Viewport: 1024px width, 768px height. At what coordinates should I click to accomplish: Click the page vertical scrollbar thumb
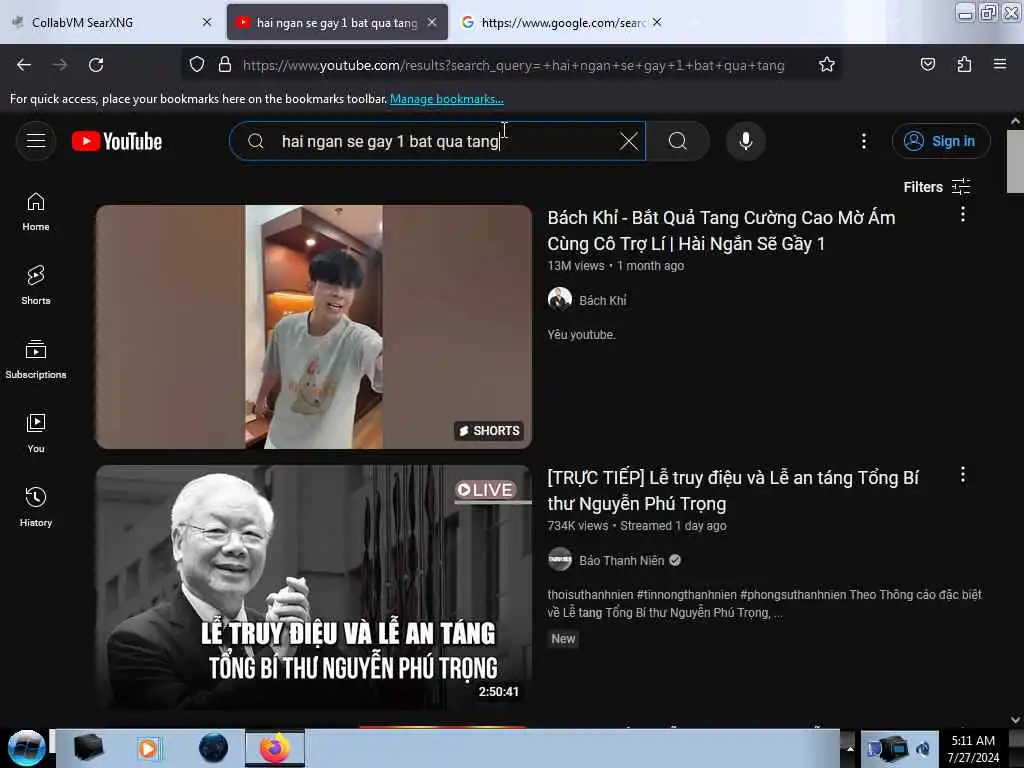1015,161
